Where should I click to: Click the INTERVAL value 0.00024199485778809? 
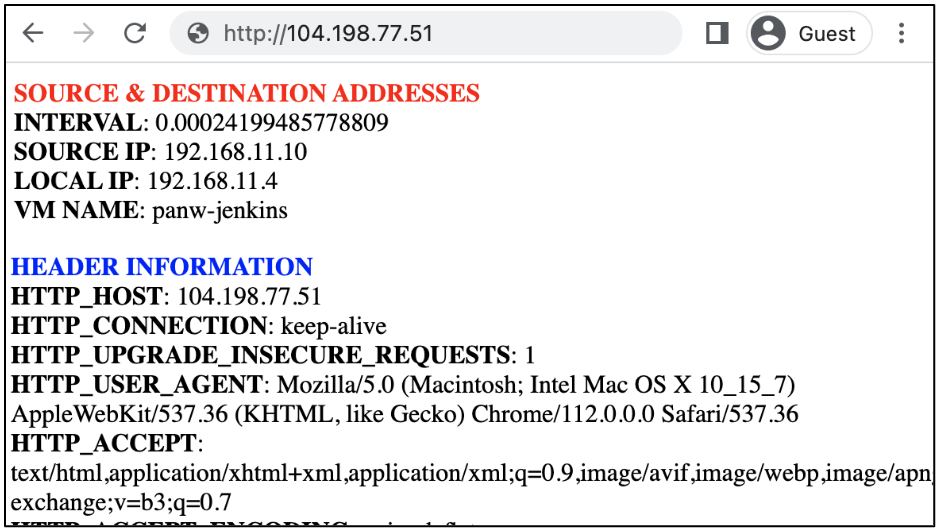tap(271, 123)
